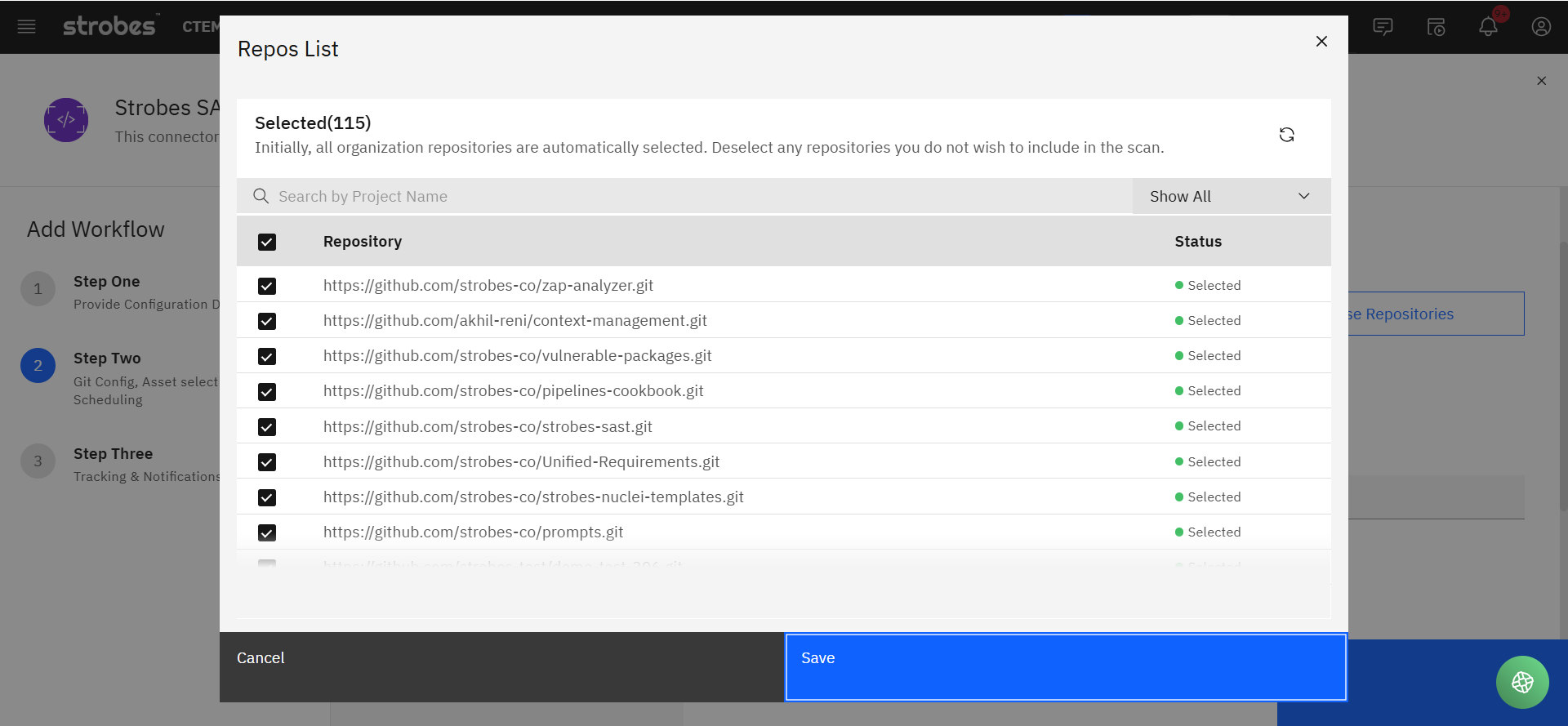
Task: Select the strobes-nuclei-templates.git repository URL
Action: (x=533, y=497)
